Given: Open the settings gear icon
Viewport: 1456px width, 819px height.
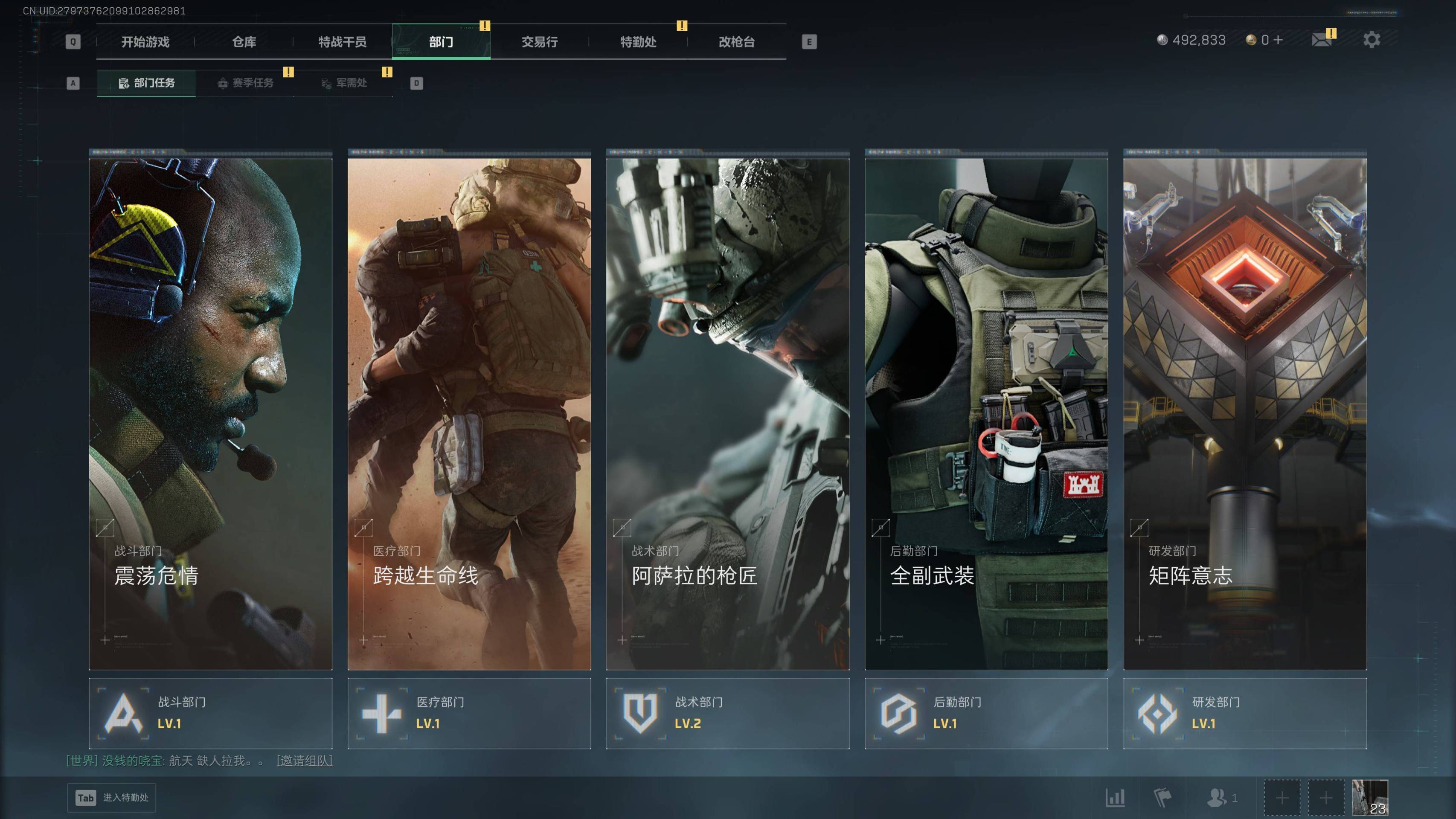Looking at the screenshot, I should (1371, 40).
